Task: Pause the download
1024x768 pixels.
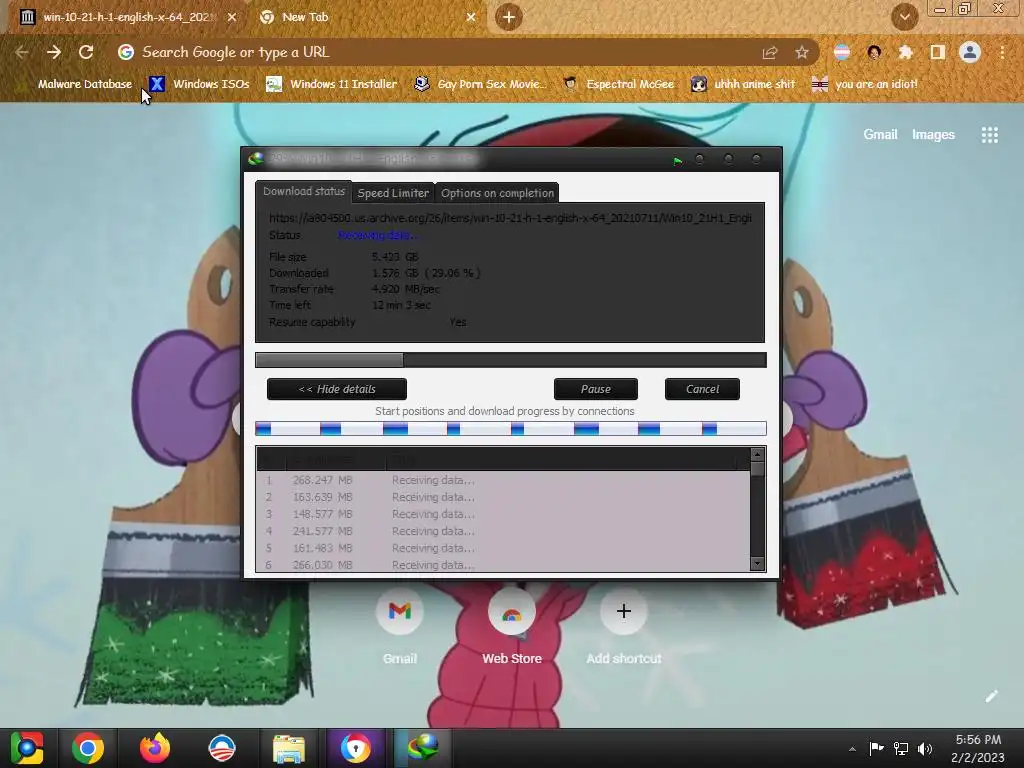Action: point(596,389)
